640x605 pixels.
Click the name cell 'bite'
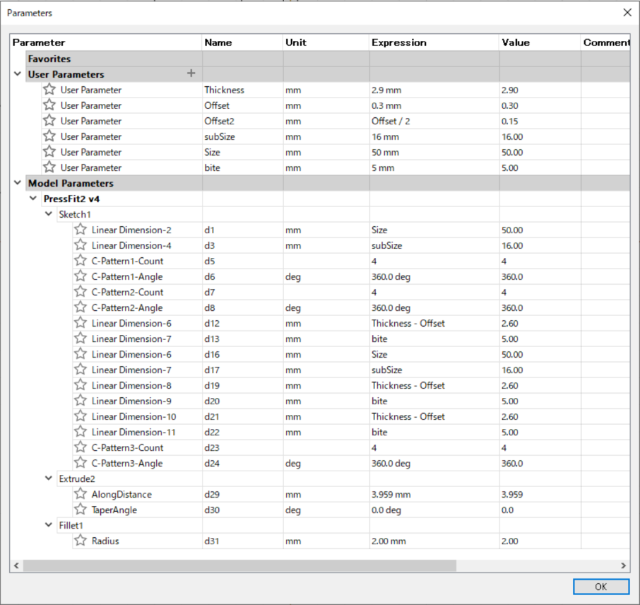pos(242,167)
